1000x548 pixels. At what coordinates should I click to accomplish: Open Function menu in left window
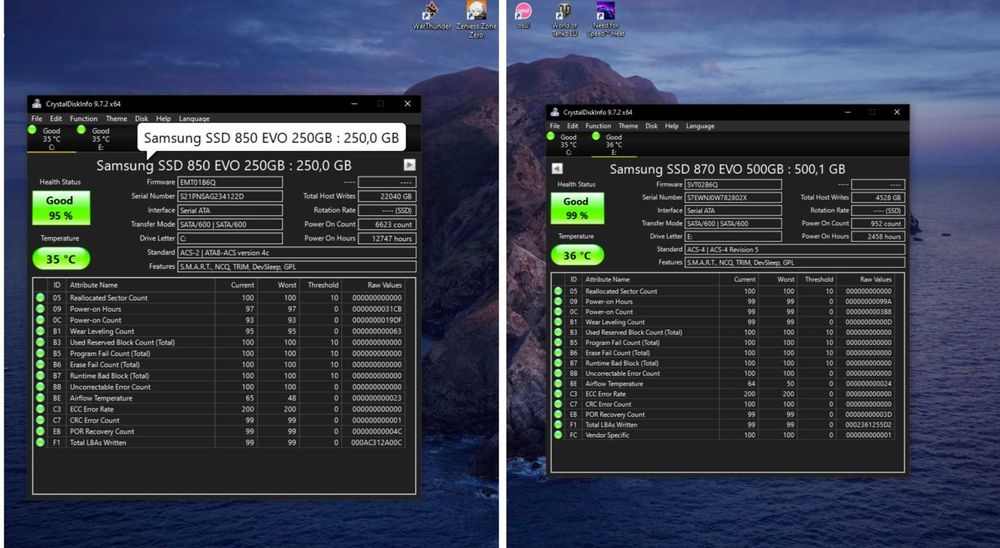pyautogui.click(x=84, y=119)
